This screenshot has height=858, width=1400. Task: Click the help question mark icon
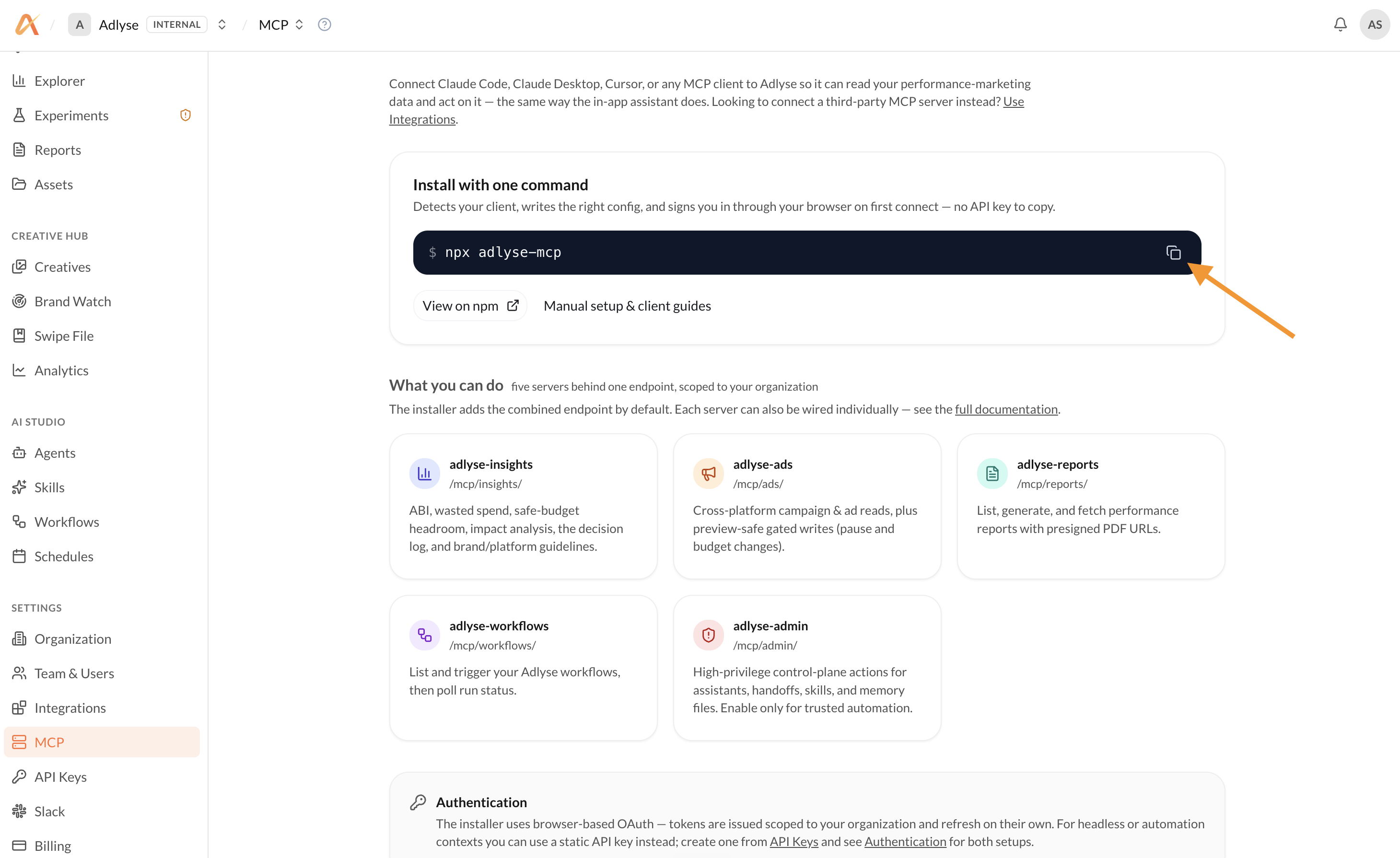(x=325, y=24)
